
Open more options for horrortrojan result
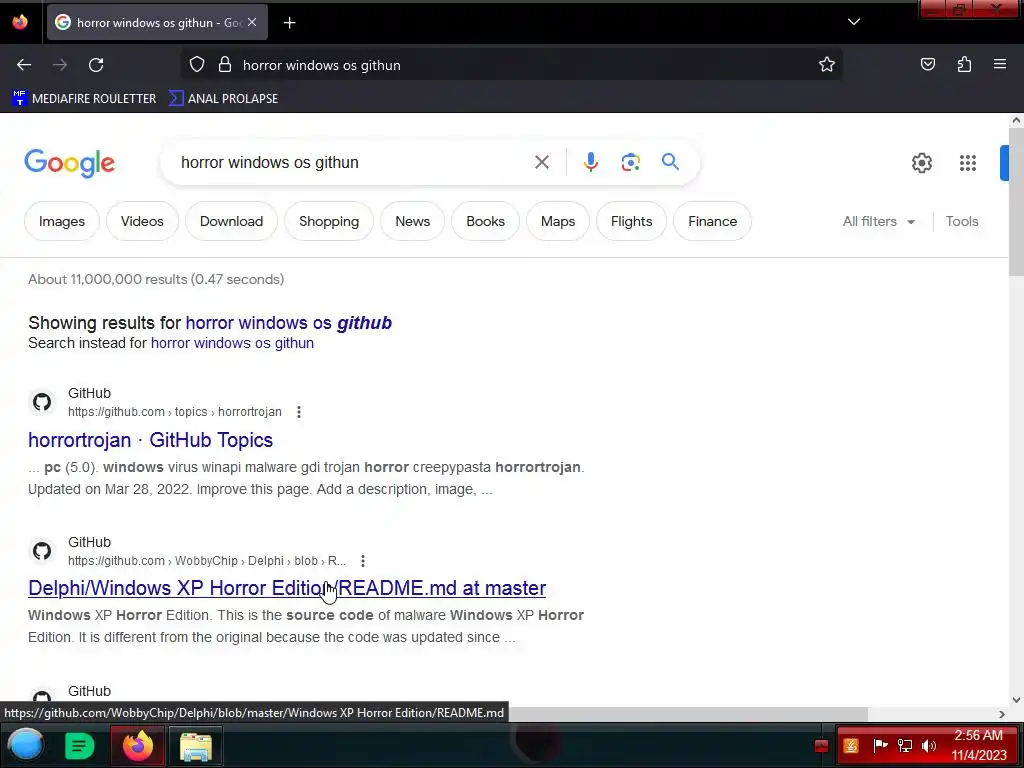[298, 412]
